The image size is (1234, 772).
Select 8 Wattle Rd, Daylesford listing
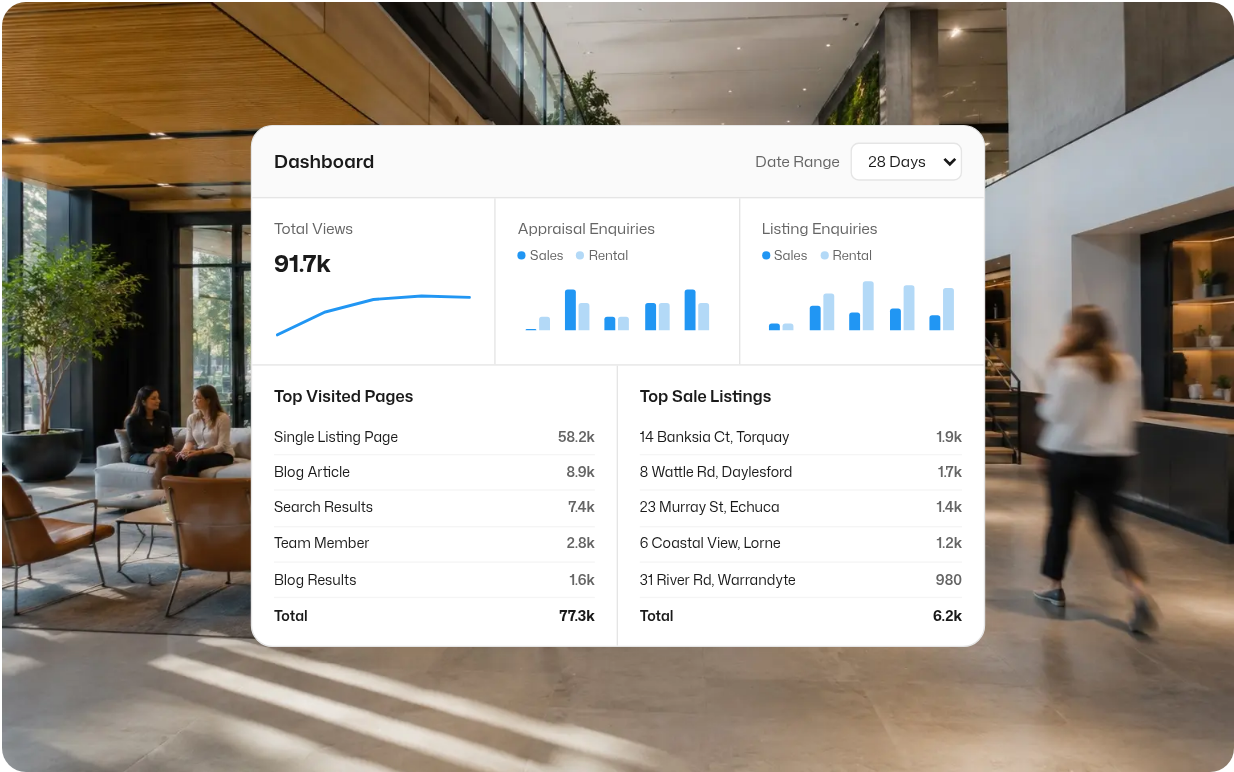point(801,472)
